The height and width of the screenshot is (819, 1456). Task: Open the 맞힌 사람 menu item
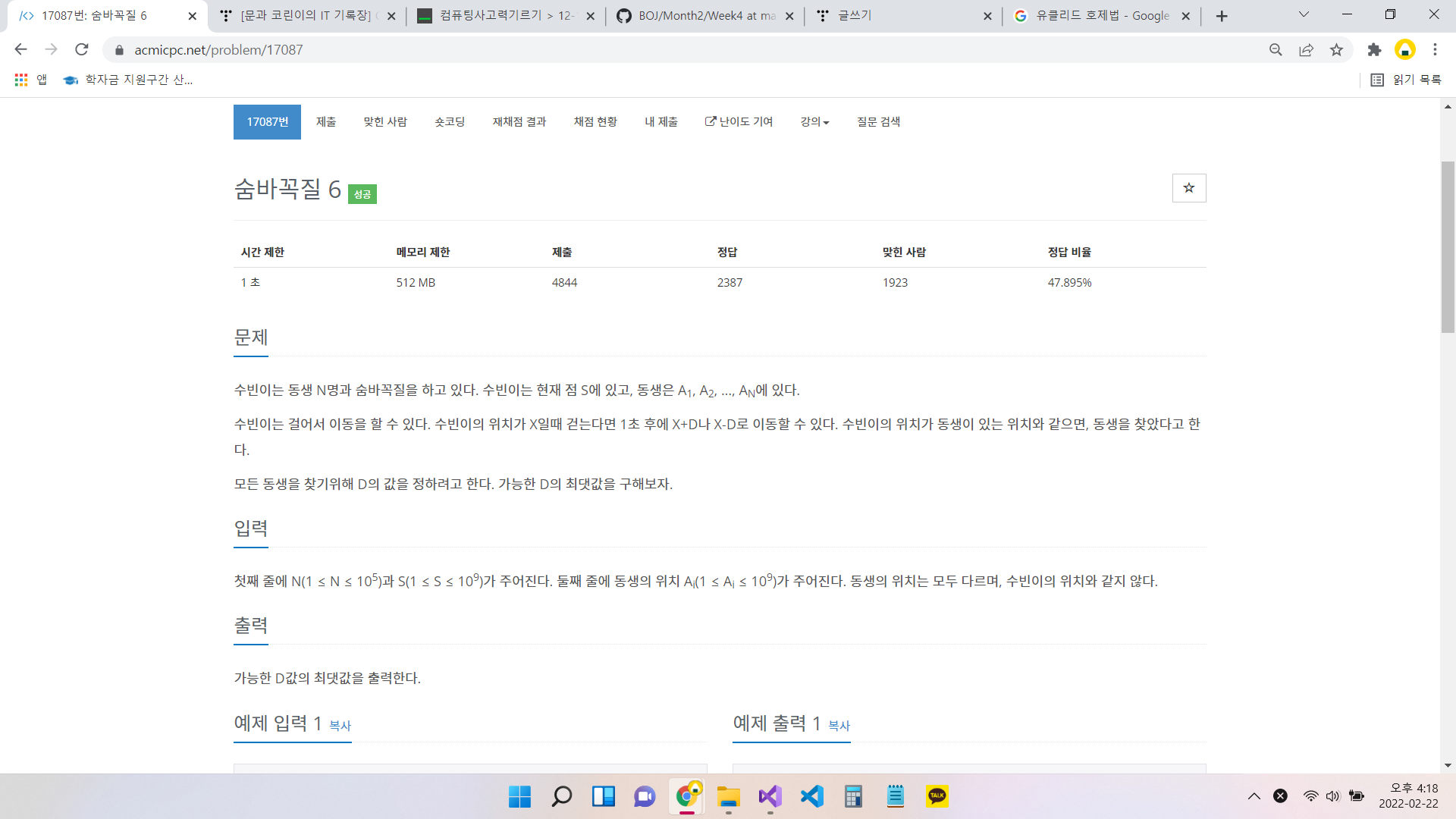coord(385,122)
